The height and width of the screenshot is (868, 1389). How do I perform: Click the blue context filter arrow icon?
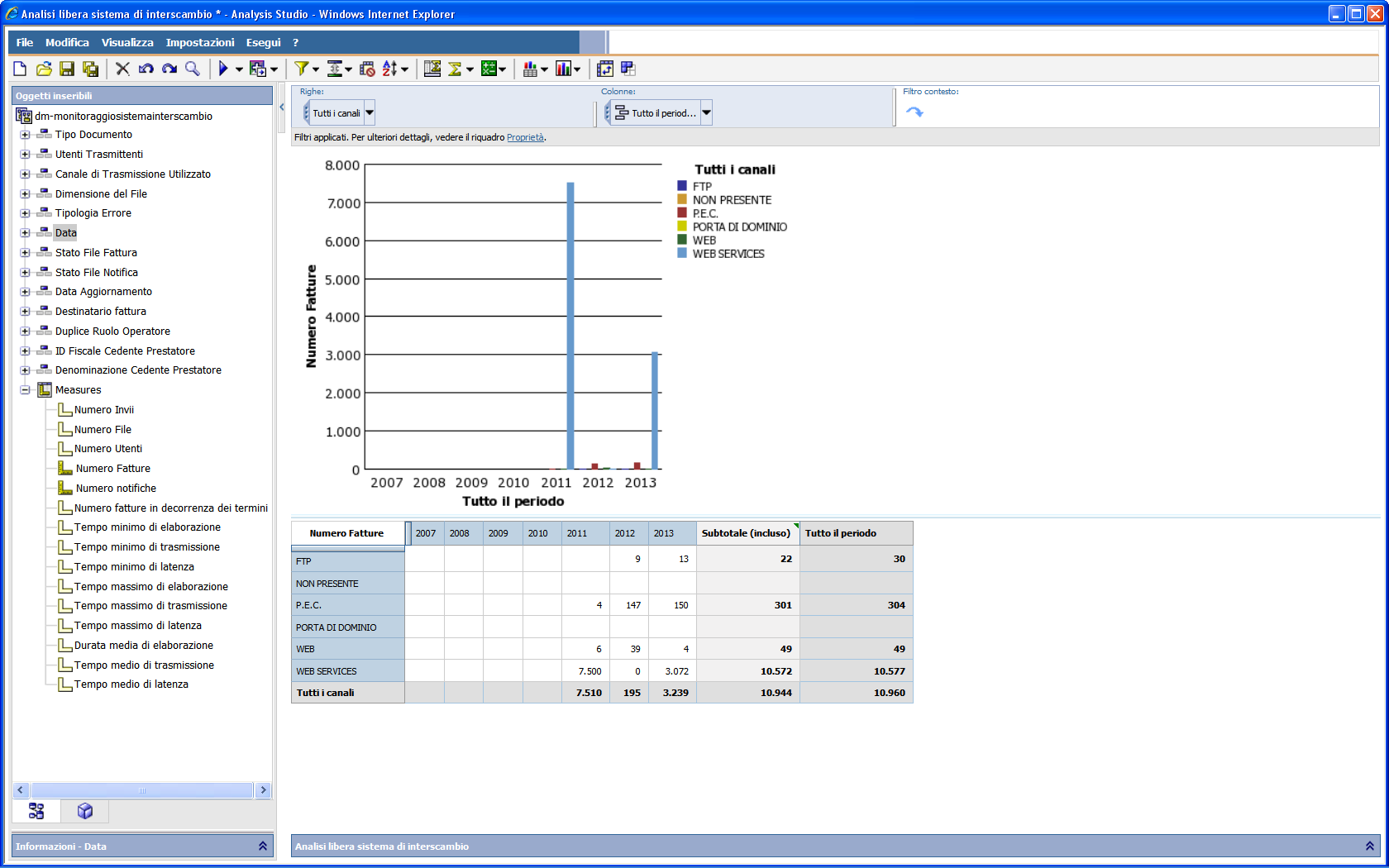[914, 112]
